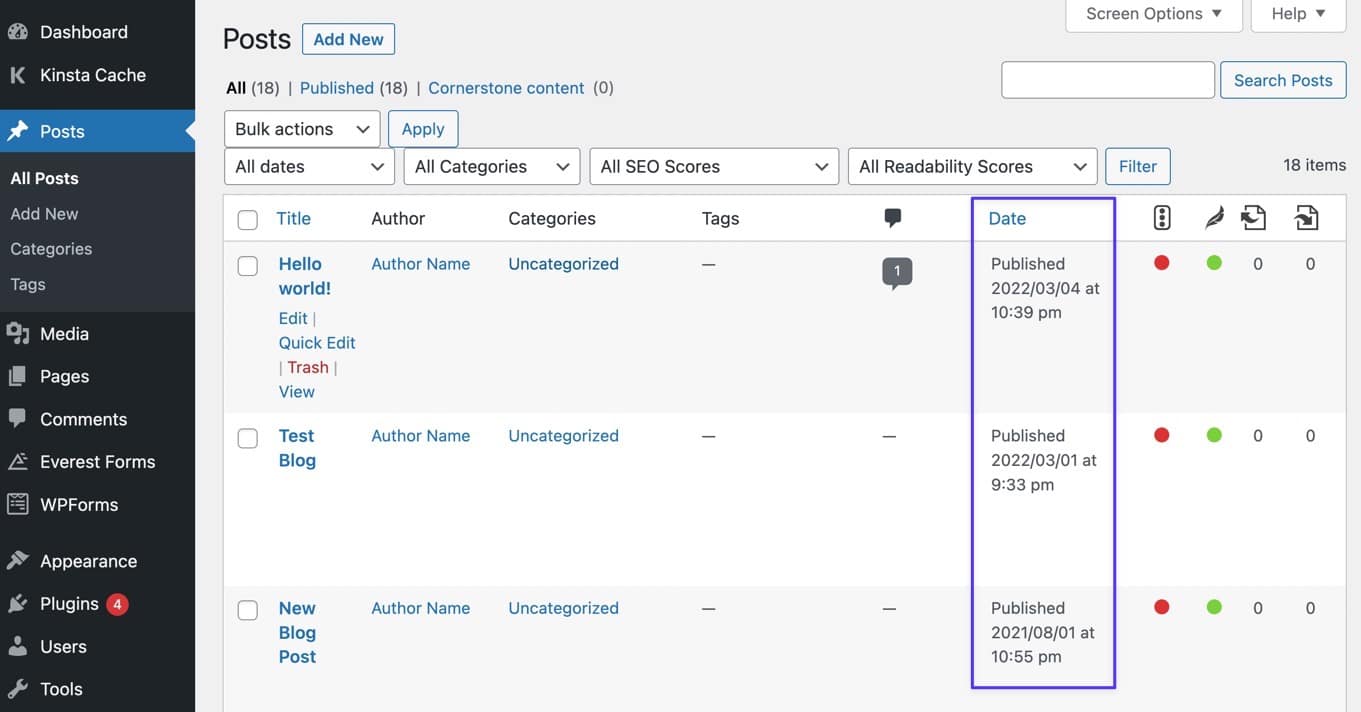
Task: Check the select-all posts checkbox
Action: [247, 219]
